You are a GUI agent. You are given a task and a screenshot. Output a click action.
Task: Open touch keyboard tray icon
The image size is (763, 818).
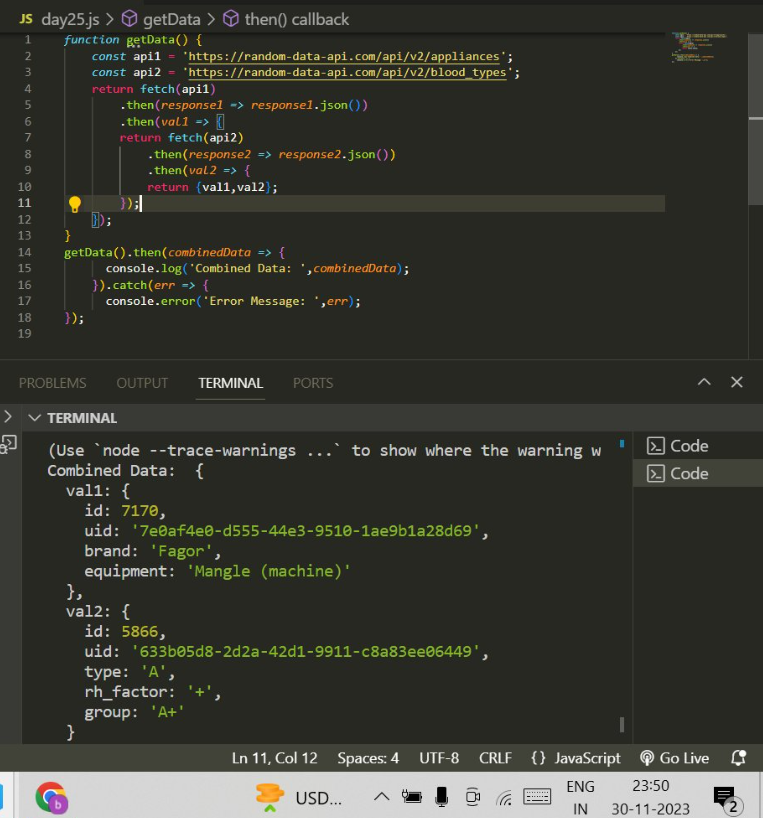tap(537, 797)
